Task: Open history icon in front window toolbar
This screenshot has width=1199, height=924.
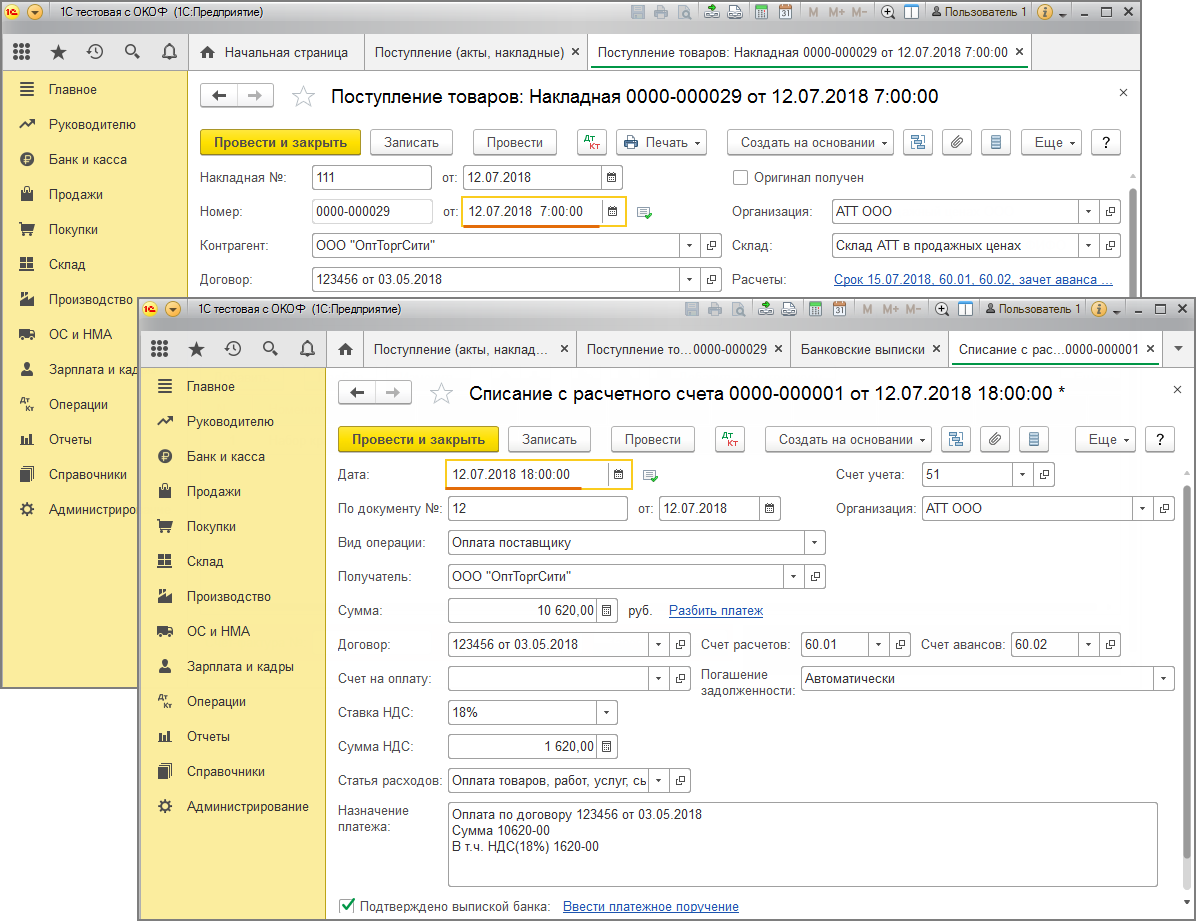Action: point(233,349)
